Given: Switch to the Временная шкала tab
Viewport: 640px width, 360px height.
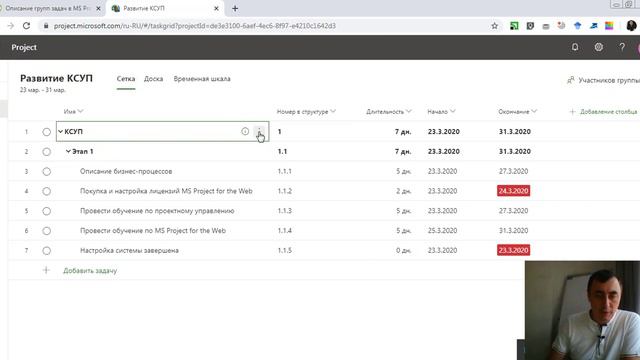Looking at the screenshot, I should click(x=202, y=79).
